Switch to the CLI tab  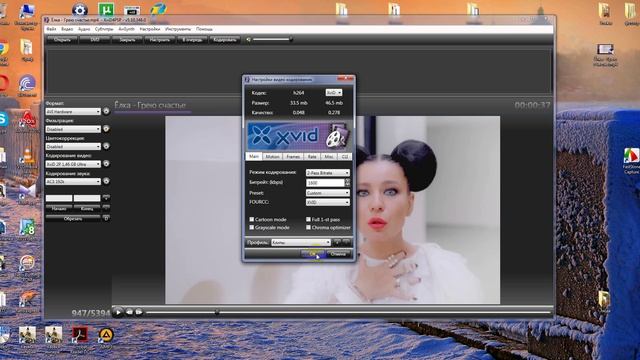[345, 157]
